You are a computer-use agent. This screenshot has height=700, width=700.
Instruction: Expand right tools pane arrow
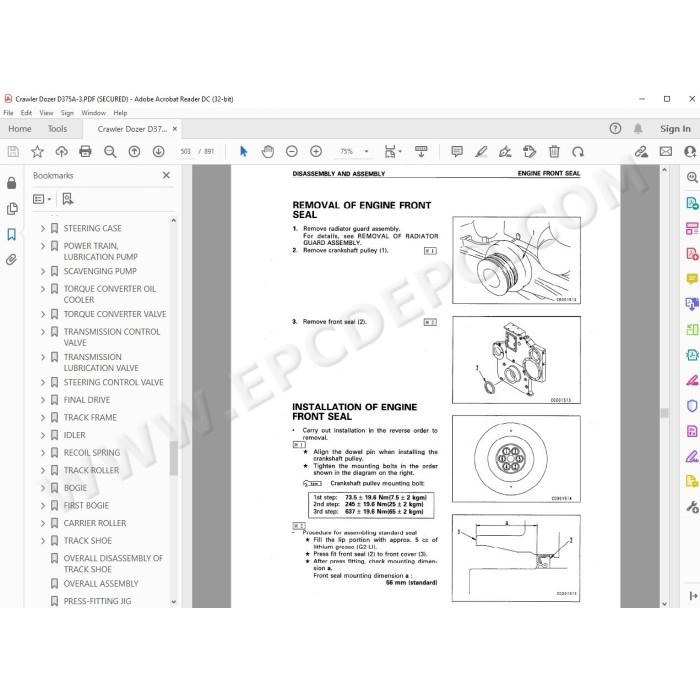click(x=693, y=596)
